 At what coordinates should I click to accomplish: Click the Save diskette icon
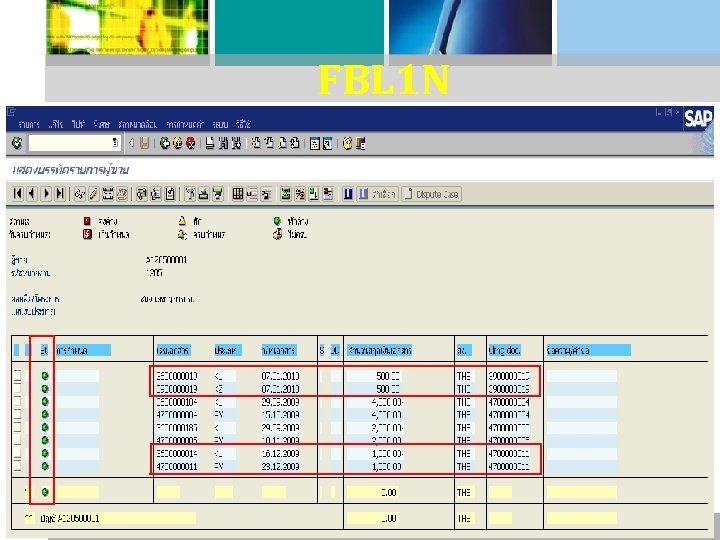tap(145, 143)
